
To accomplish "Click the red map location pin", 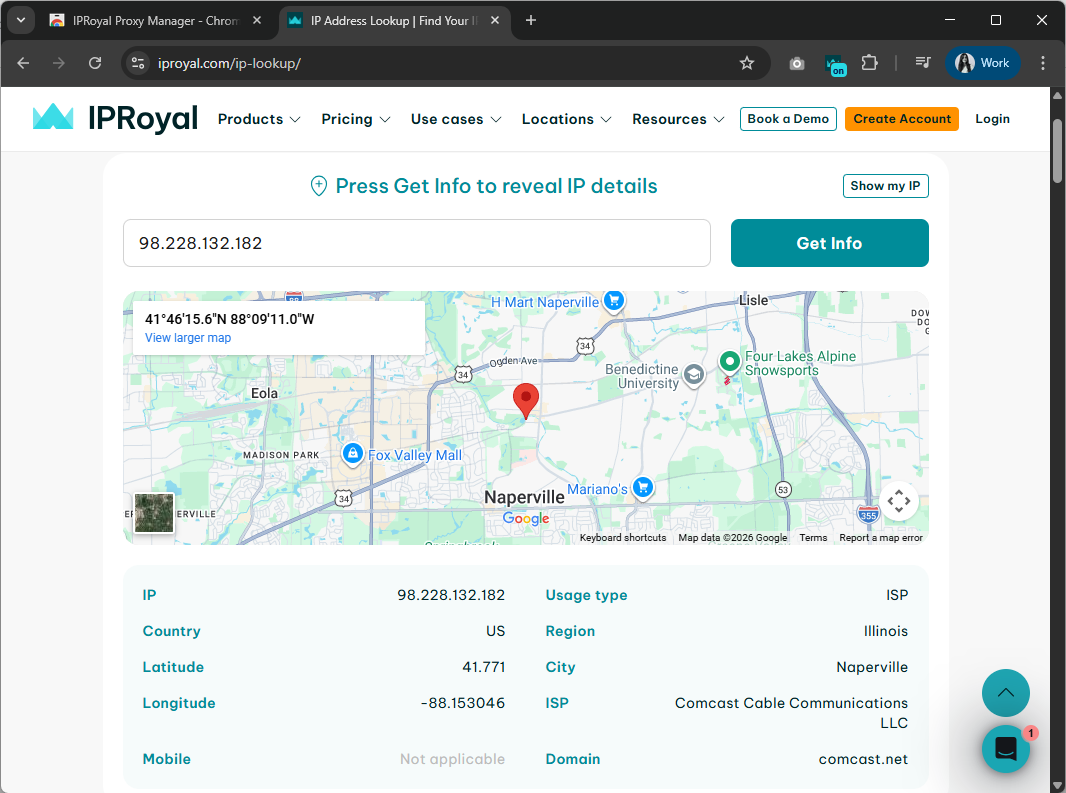I will pyautogui.click(x=526, y=399).
